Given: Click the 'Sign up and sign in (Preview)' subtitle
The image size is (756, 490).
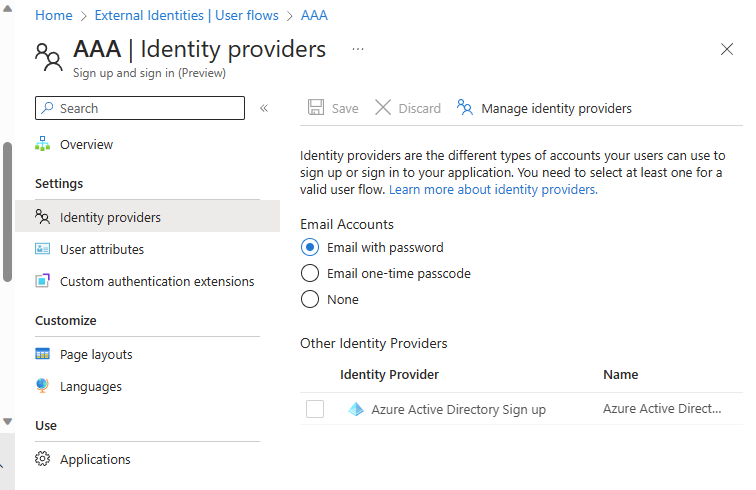Looking at the screenshot, I should 149,73.
